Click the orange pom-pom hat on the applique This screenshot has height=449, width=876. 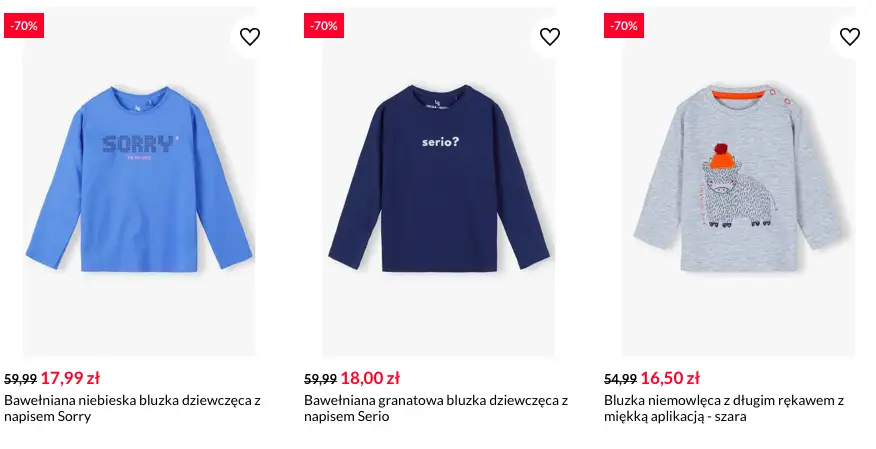pyautogui.click(x=724, y=157)
